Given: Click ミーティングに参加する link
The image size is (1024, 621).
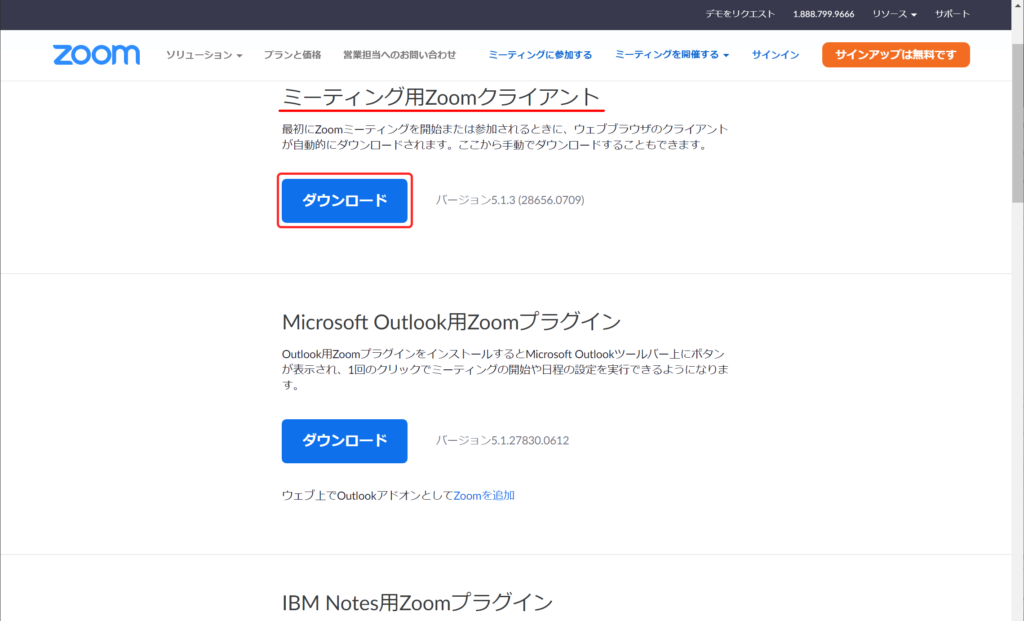Looking at the screenshot, I should tap(540, 55).
